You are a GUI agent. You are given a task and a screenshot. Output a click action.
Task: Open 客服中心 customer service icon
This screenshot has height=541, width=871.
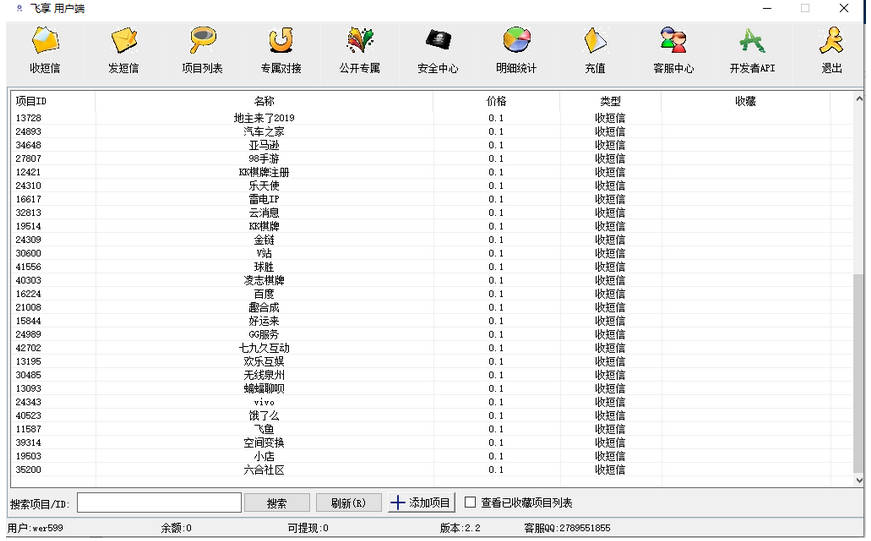pos(674,50)
